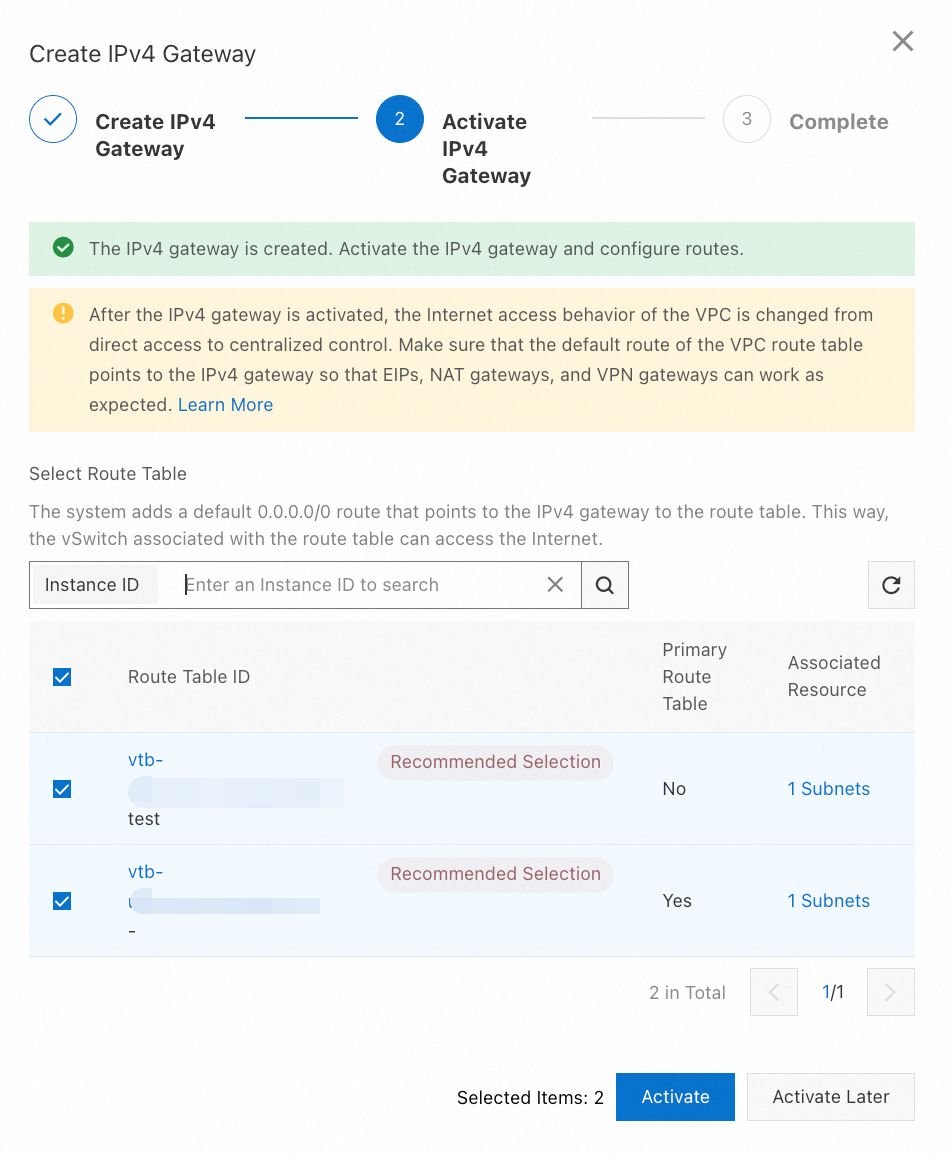
Task: Click the search magnifier icon
Action: coord(604,584)
